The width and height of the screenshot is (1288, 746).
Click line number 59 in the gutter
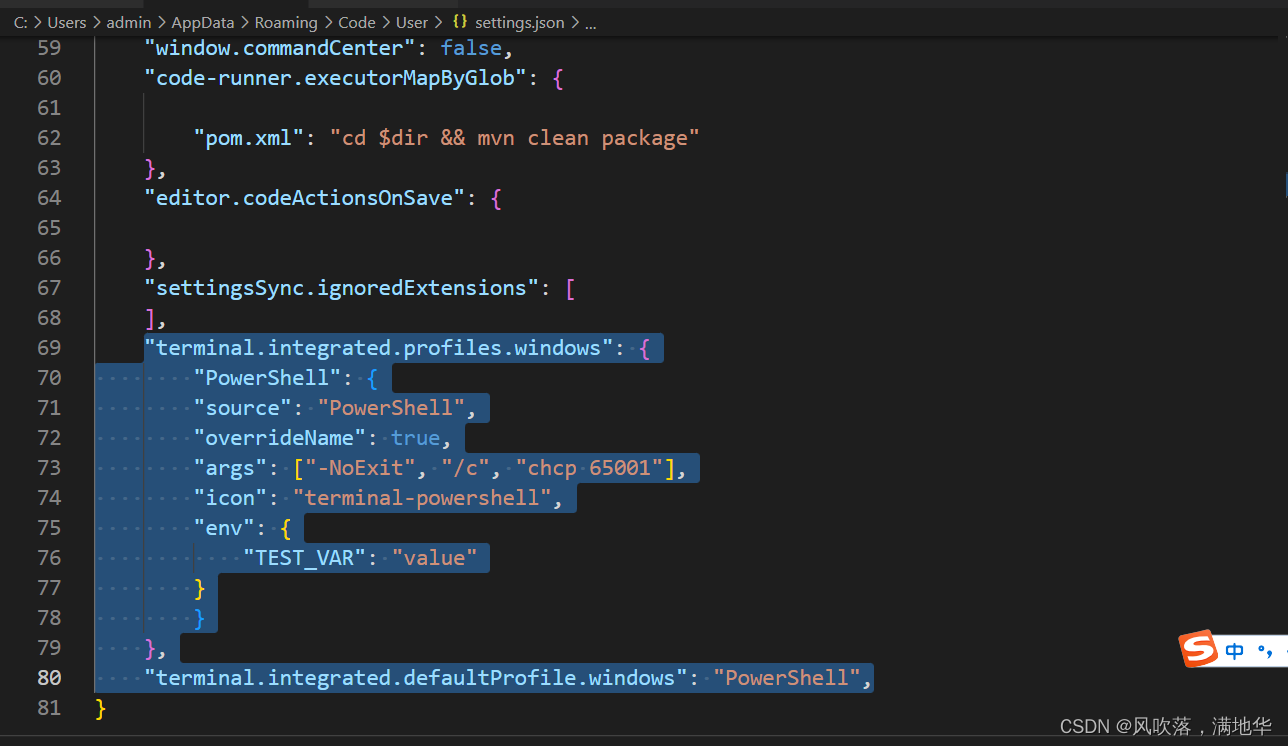click(x=49, y=48)
